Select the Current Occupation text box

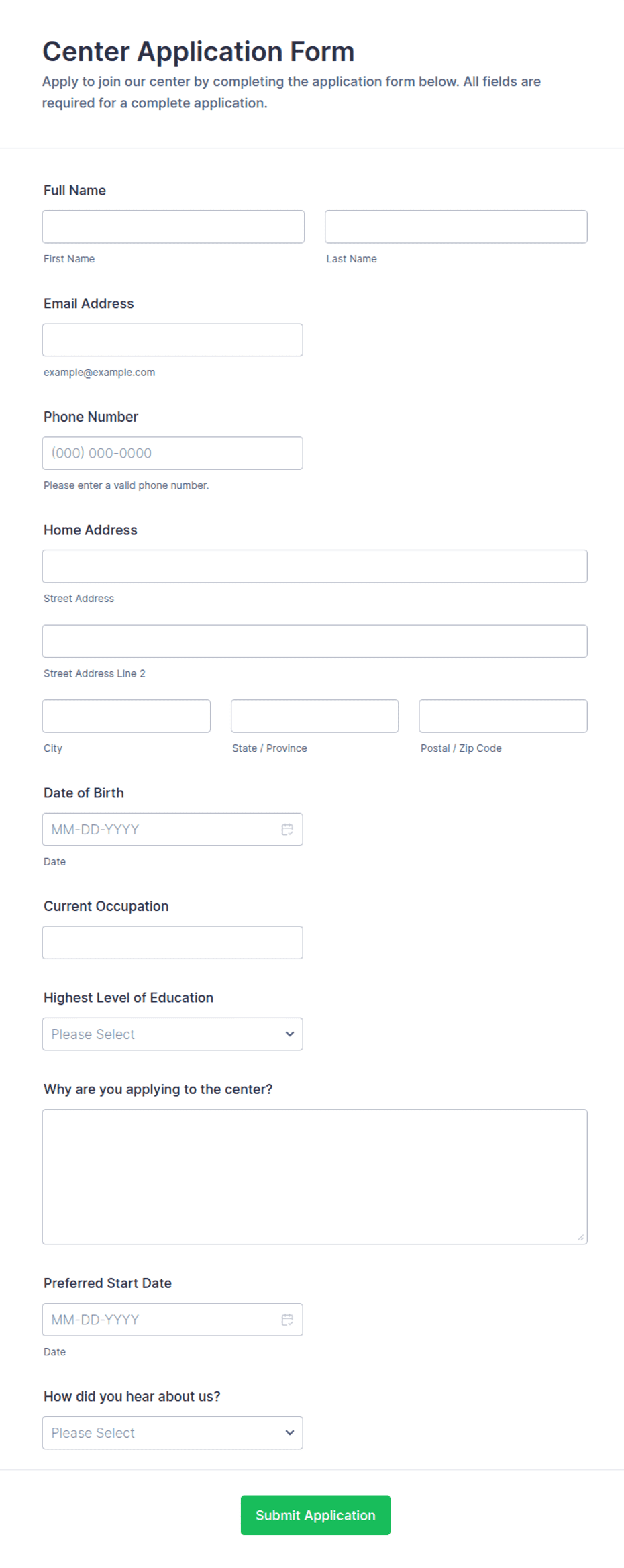tap(172, 942)
